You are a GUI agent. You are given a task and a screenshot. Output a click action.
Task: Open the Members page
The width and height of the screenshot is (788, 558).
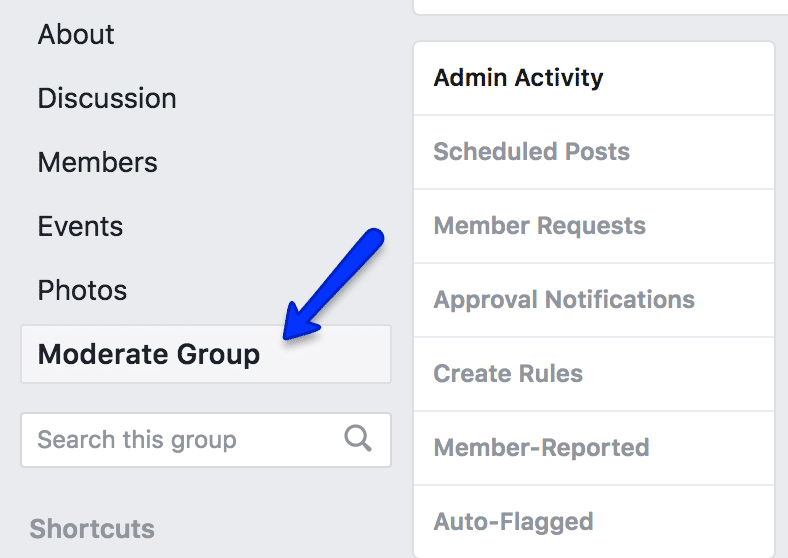[97, 162]
